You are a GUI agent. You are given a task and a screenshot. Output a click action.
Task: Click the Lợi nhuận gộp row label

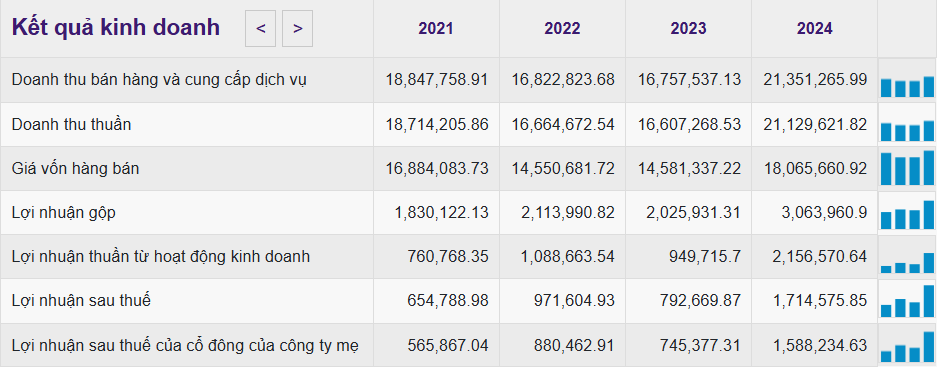click(63, 213)
